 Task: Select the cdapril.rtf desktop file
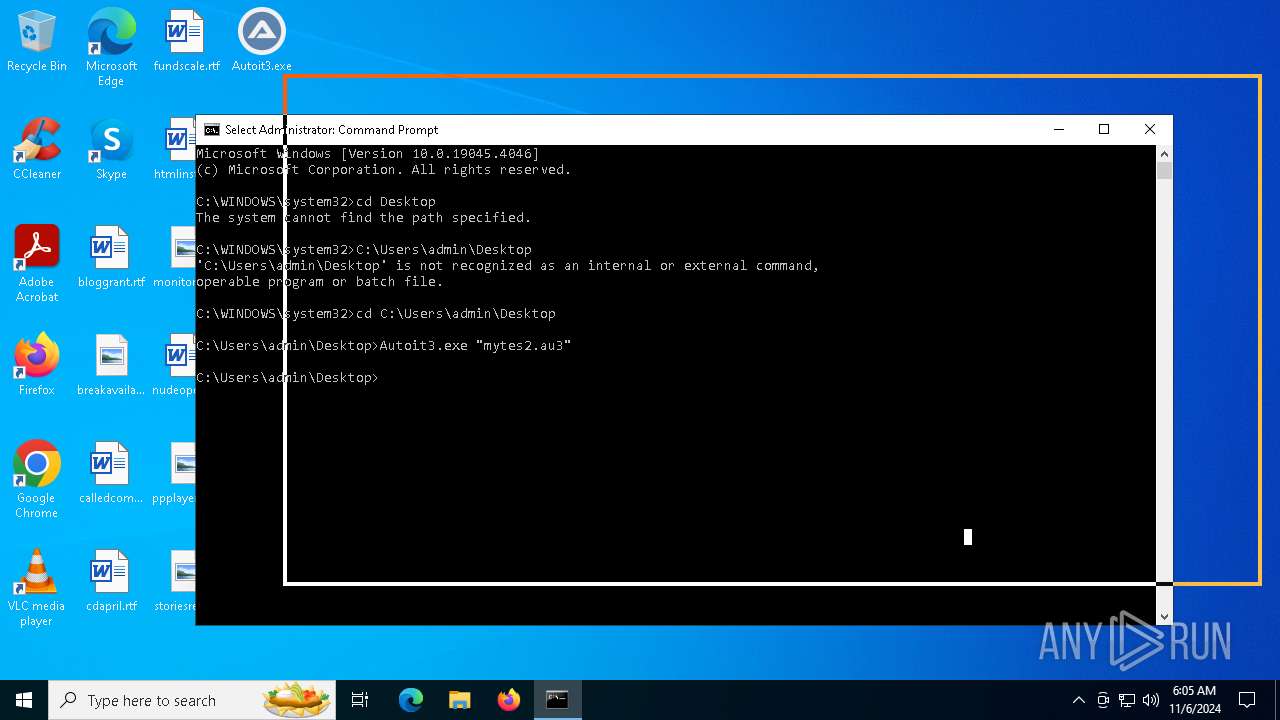click(x=111, y=581)
